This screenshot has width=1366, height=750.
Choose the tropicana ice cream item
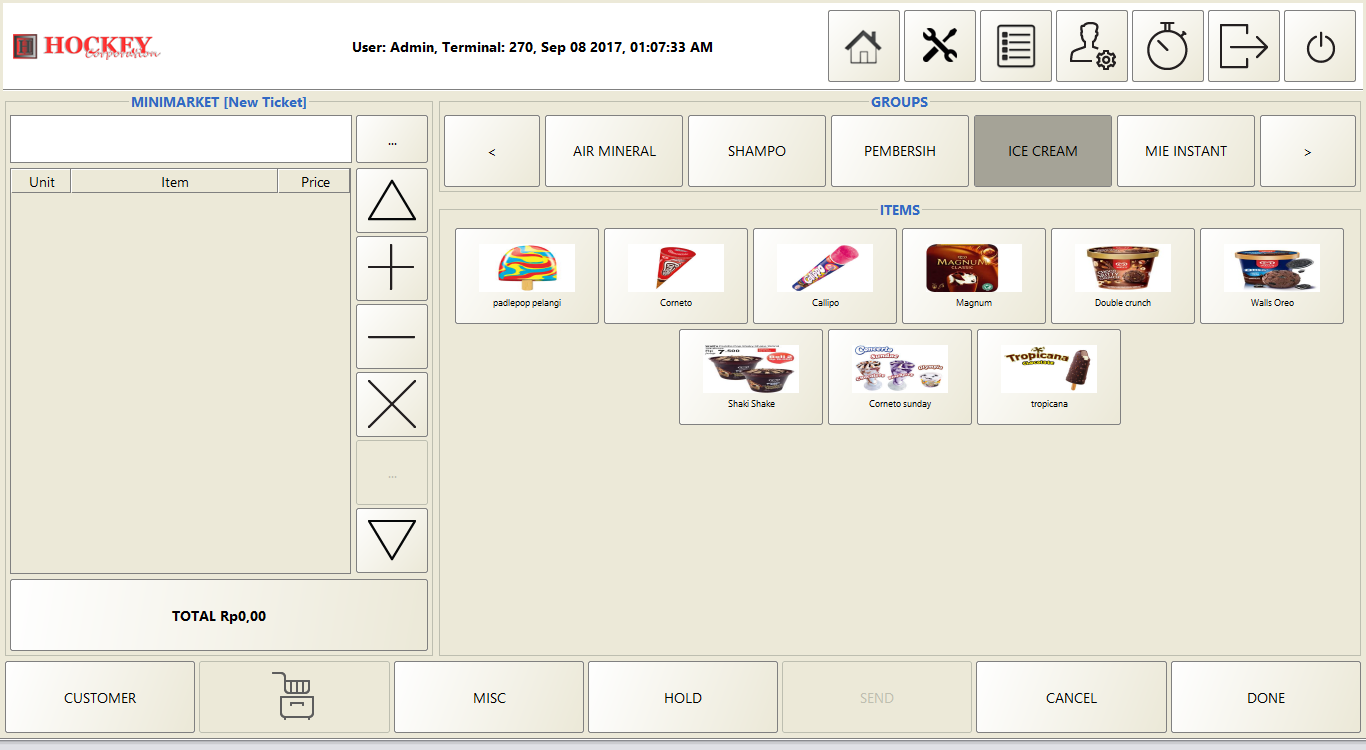tap(1049, 377)
